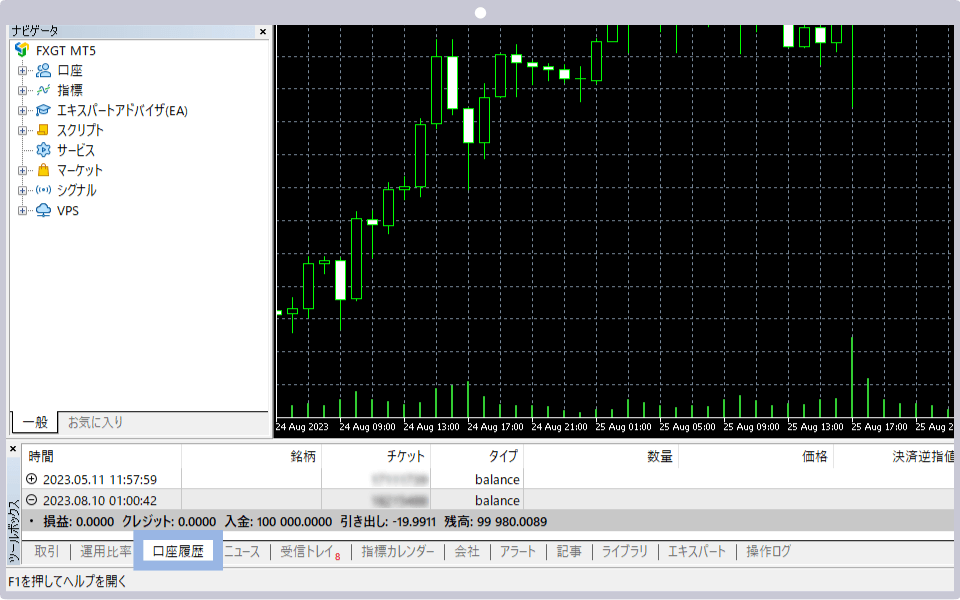Expand the エキスパートアドバイザ(EA) node
This screenshot has width=960, height=600.
[23, 111]
